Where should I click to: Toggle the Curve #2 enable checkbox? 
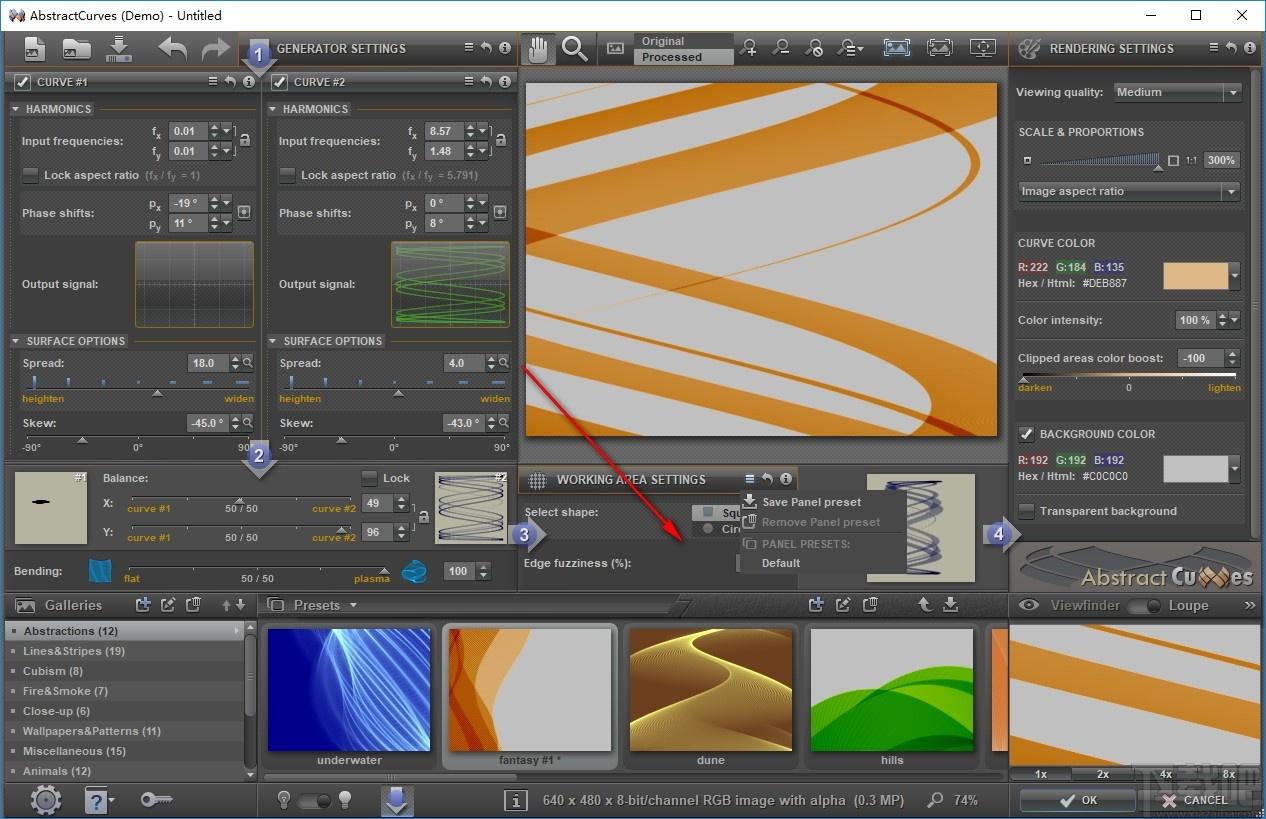[280, 82]
